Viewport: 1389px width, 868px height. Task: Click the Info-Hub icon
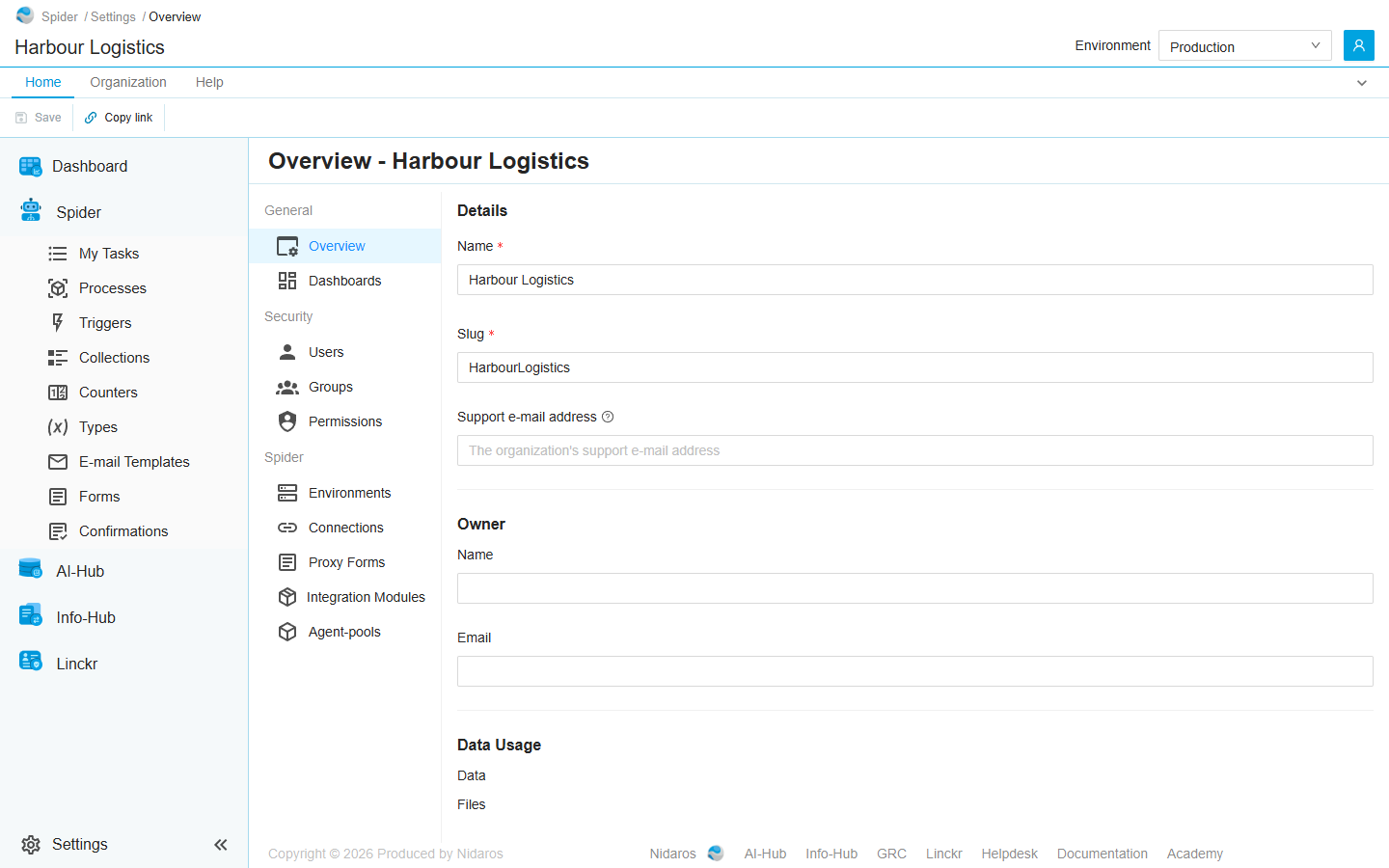[x=31, y=614]
